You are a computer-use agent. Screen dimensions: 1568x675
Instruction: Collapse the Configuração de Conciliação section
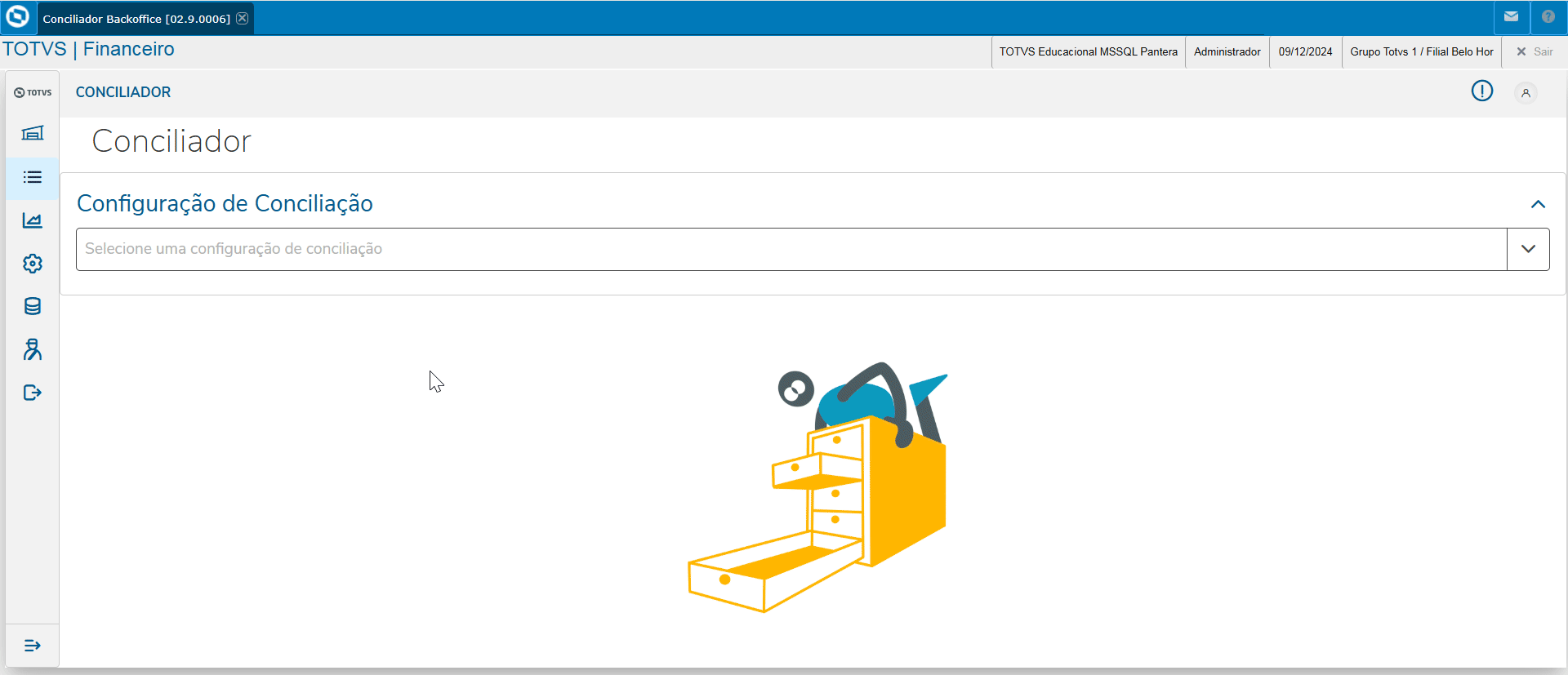(1538, 204)
